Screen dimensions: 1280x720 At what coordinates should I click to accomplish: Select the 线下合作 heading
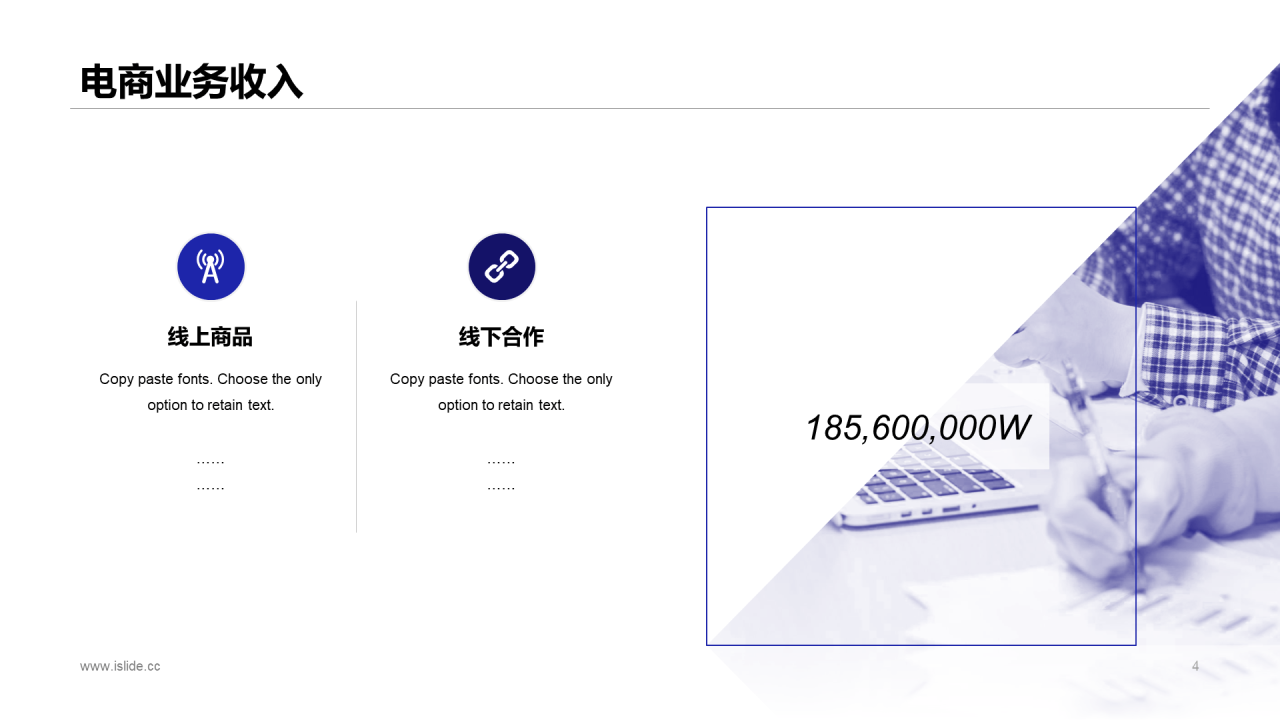tap(501, 337)
